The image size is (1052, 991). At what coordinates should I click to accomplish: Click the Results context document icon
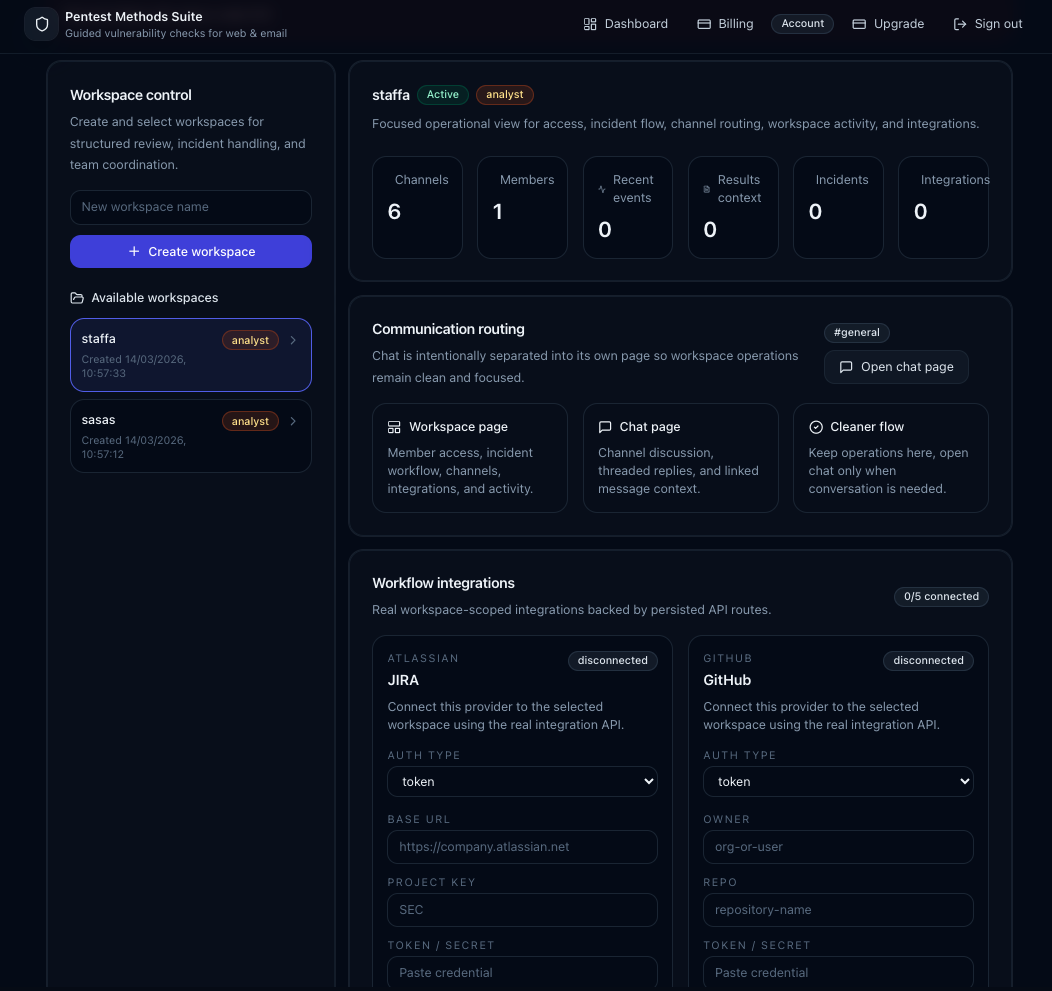[706, 189]
